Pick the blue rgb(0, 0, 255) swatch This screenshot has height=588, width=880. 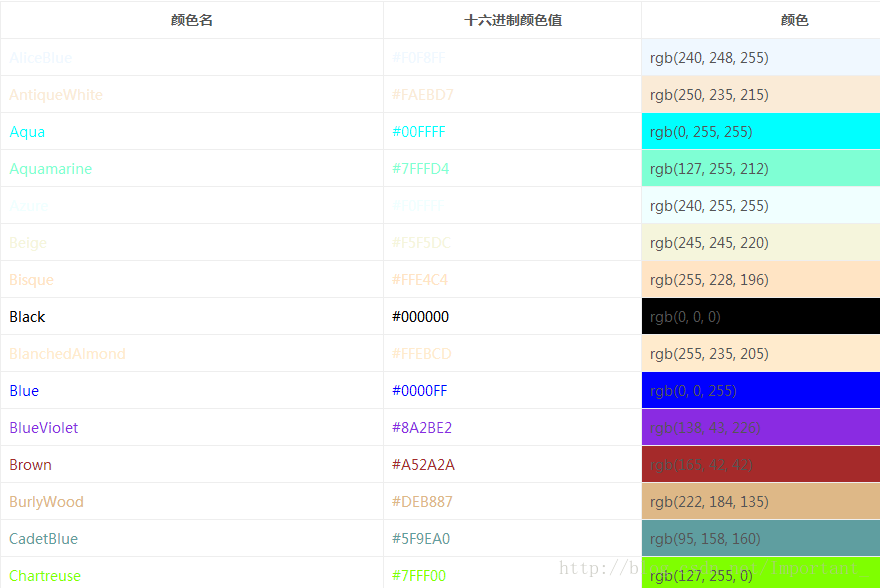click(760, 391)
